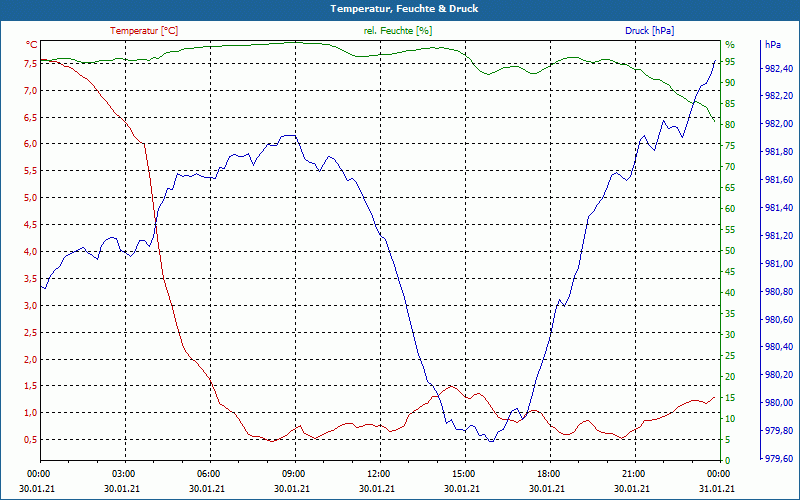Select the green 'rel. Feuchte [%]' legend label
Image resolution: width=800 pixels, height=500 pixels.
(398, 31)
